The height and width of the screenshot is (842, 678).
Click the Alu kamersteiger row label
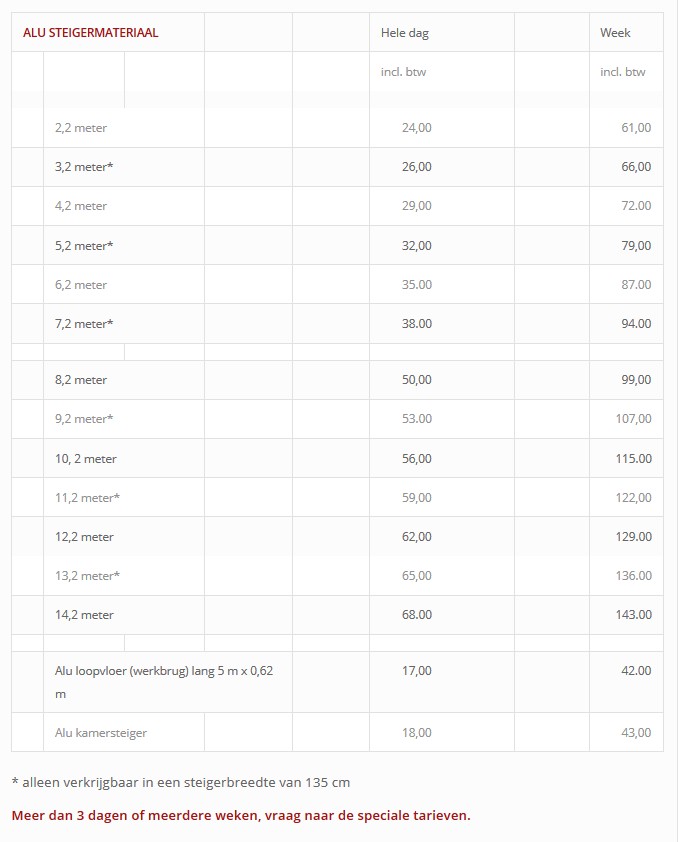[100, 733]
